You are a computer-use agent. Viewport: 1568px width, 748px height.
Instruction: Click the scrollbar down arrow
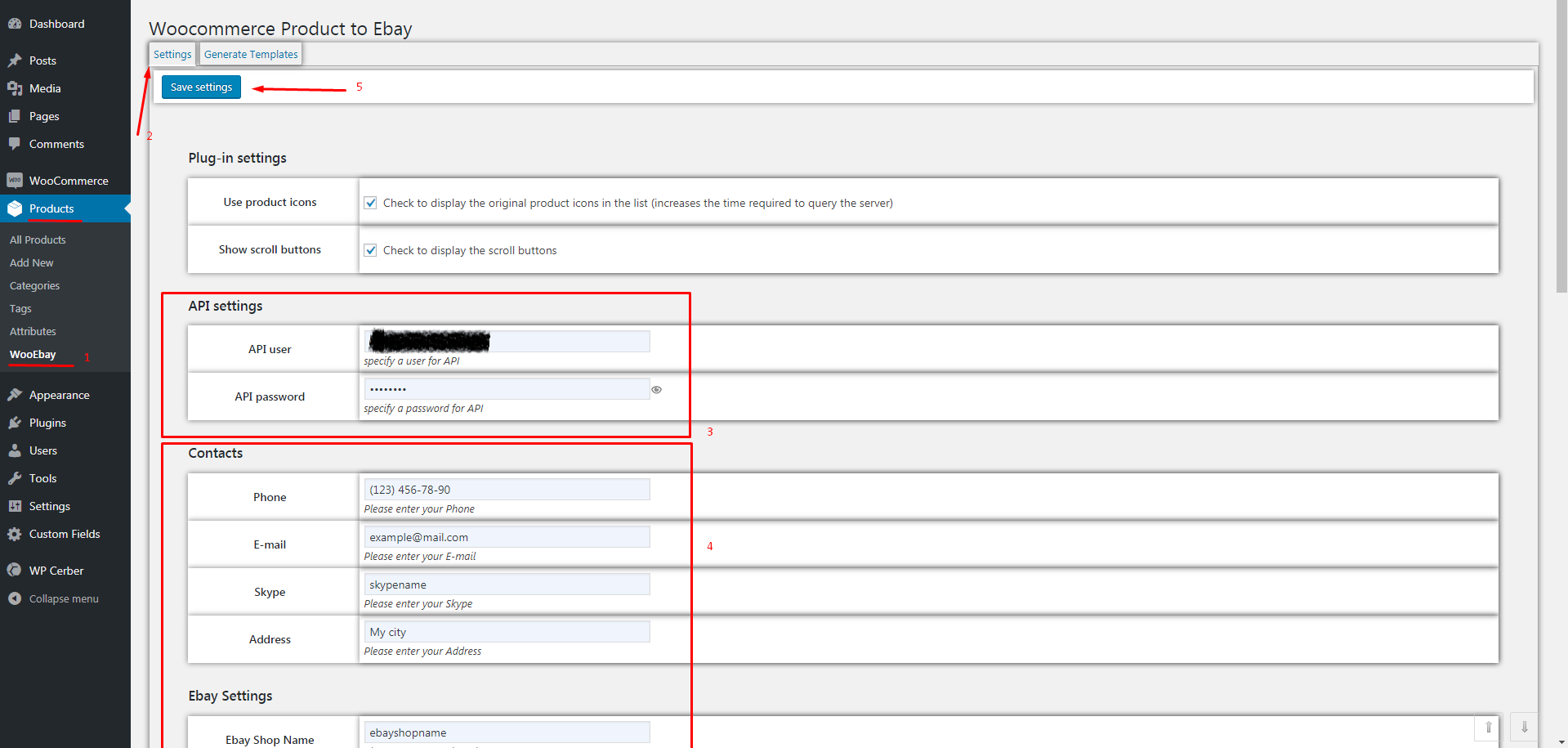(1561, 742)
